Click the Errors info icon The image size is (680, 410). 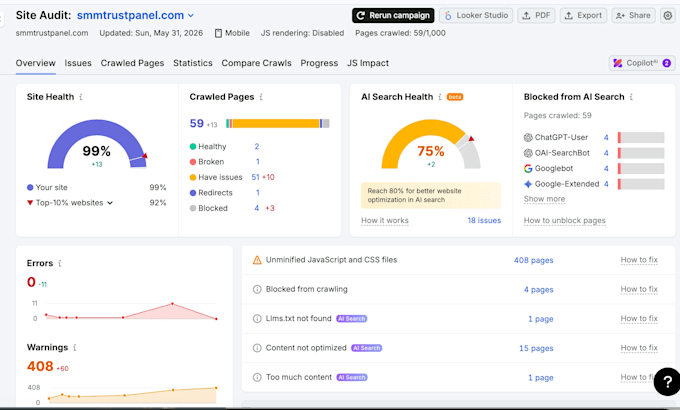[x=60, y=263]
